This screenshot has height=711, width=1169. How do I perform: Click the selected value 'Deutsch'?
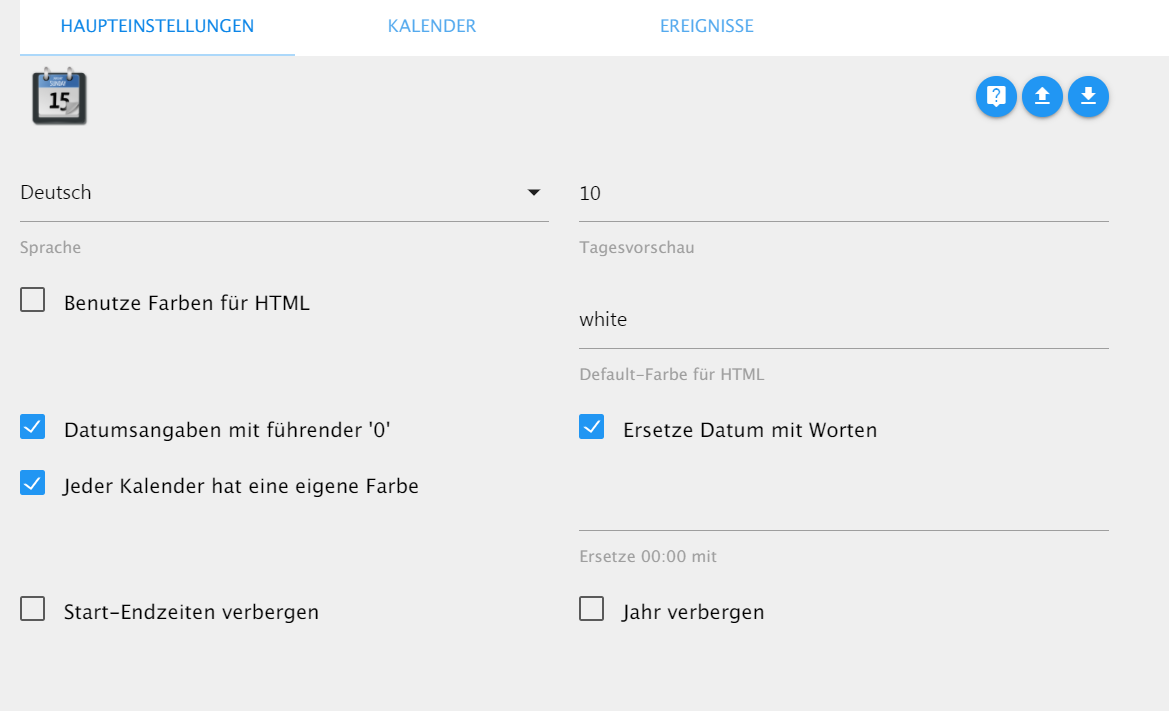pos(56,192)
